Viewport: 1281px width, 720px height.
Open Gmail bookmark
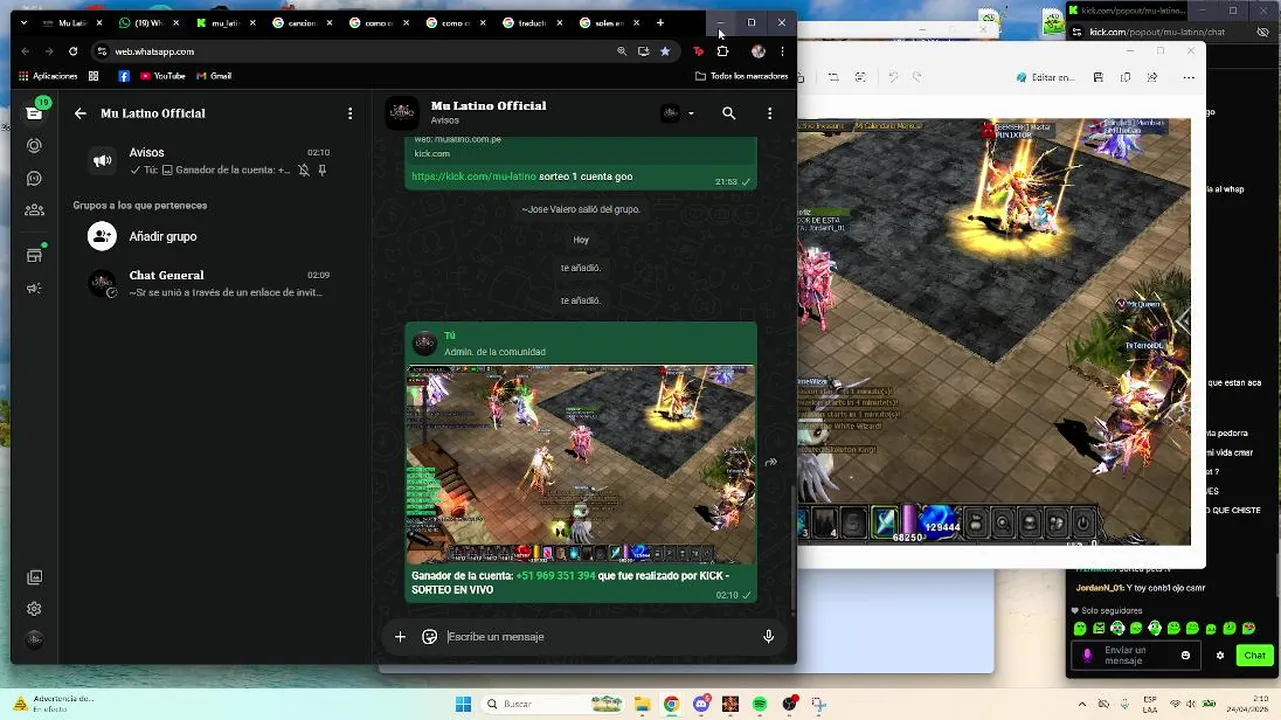(215, 76)
